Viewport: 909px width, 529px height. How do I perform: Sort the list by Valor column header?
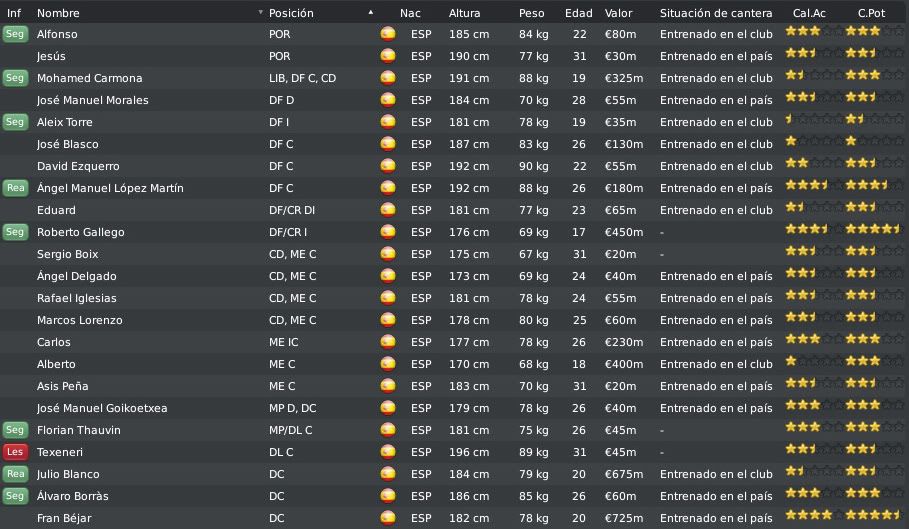(619, 13)
